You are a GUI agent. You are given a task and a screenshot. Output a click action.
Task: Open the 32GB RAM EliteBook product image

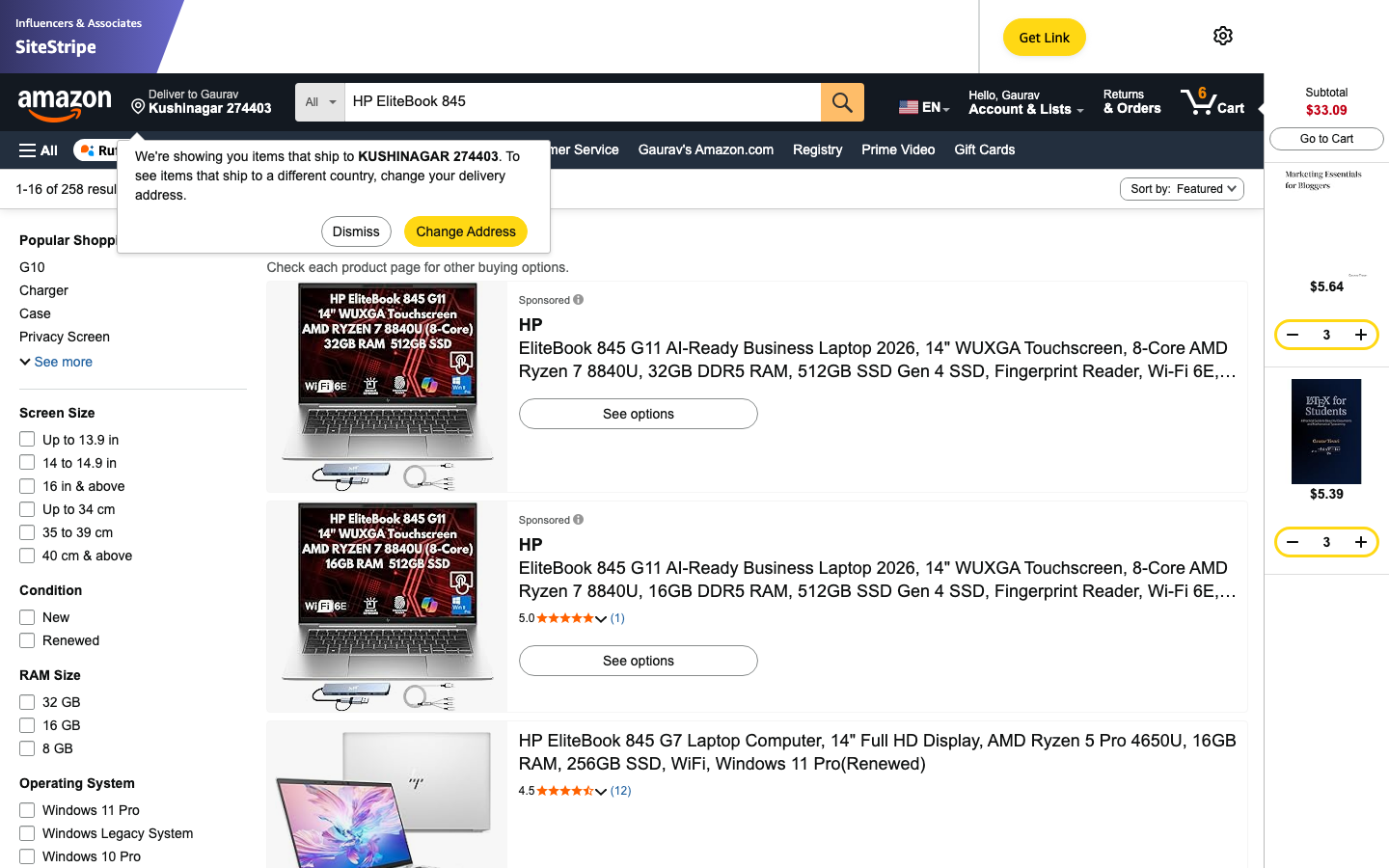click(388, 387)
